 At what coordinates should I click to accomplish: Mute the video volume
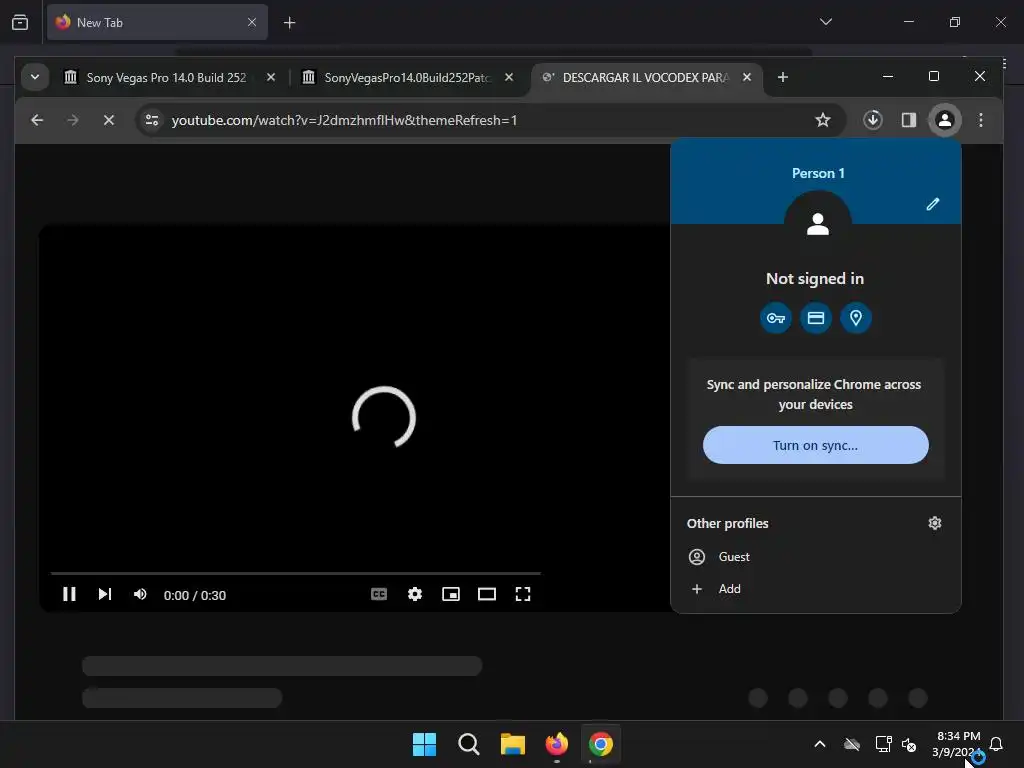point(140,594)
